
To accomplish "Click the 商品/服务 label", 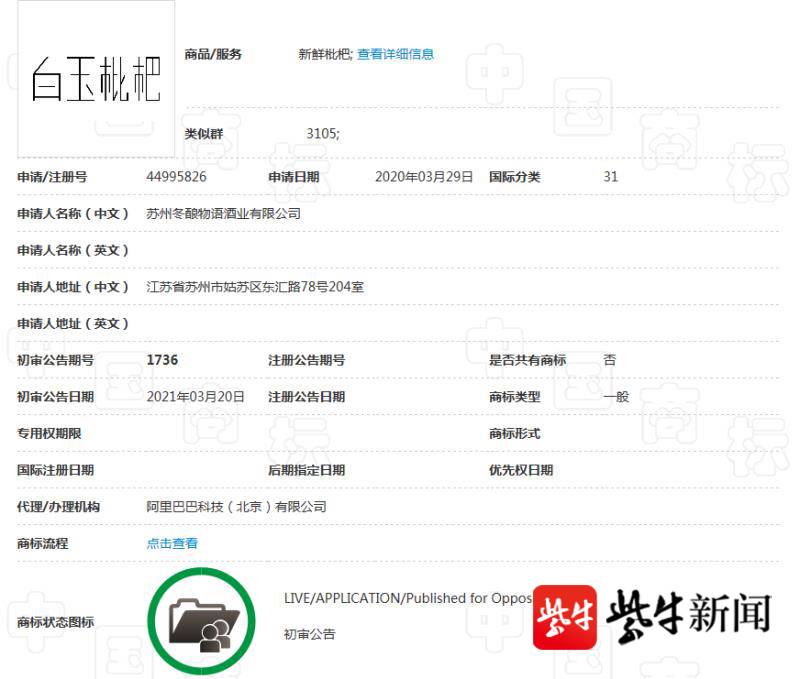I will click(213, 54).
